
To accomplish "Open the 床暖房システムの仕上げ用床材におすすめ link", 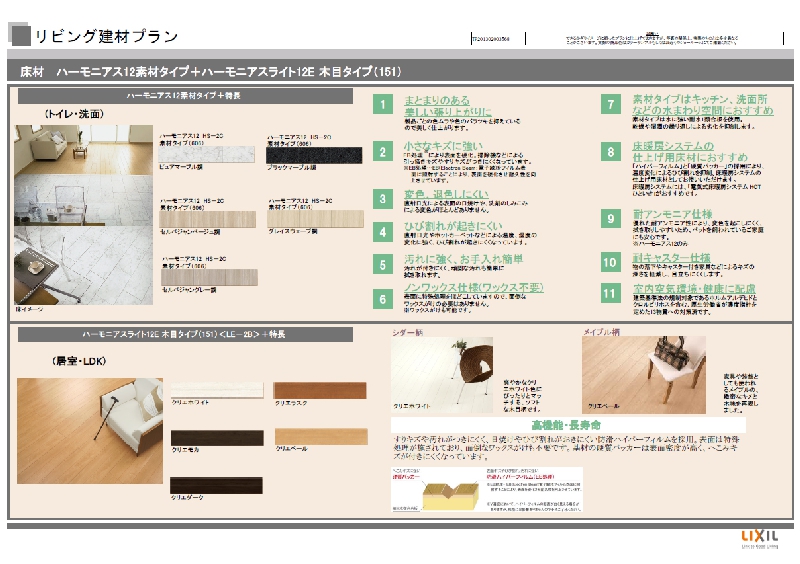I will (690, 152).
